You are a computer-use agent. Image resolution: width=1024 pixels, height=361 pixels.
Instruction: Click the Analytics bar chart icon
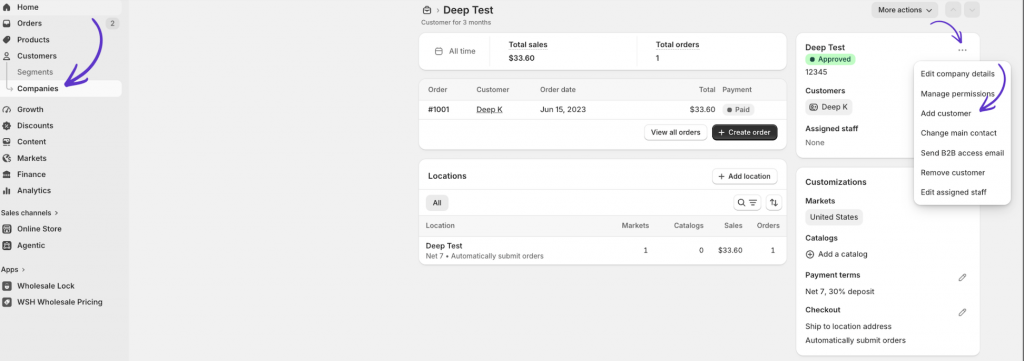coord(7,191)
